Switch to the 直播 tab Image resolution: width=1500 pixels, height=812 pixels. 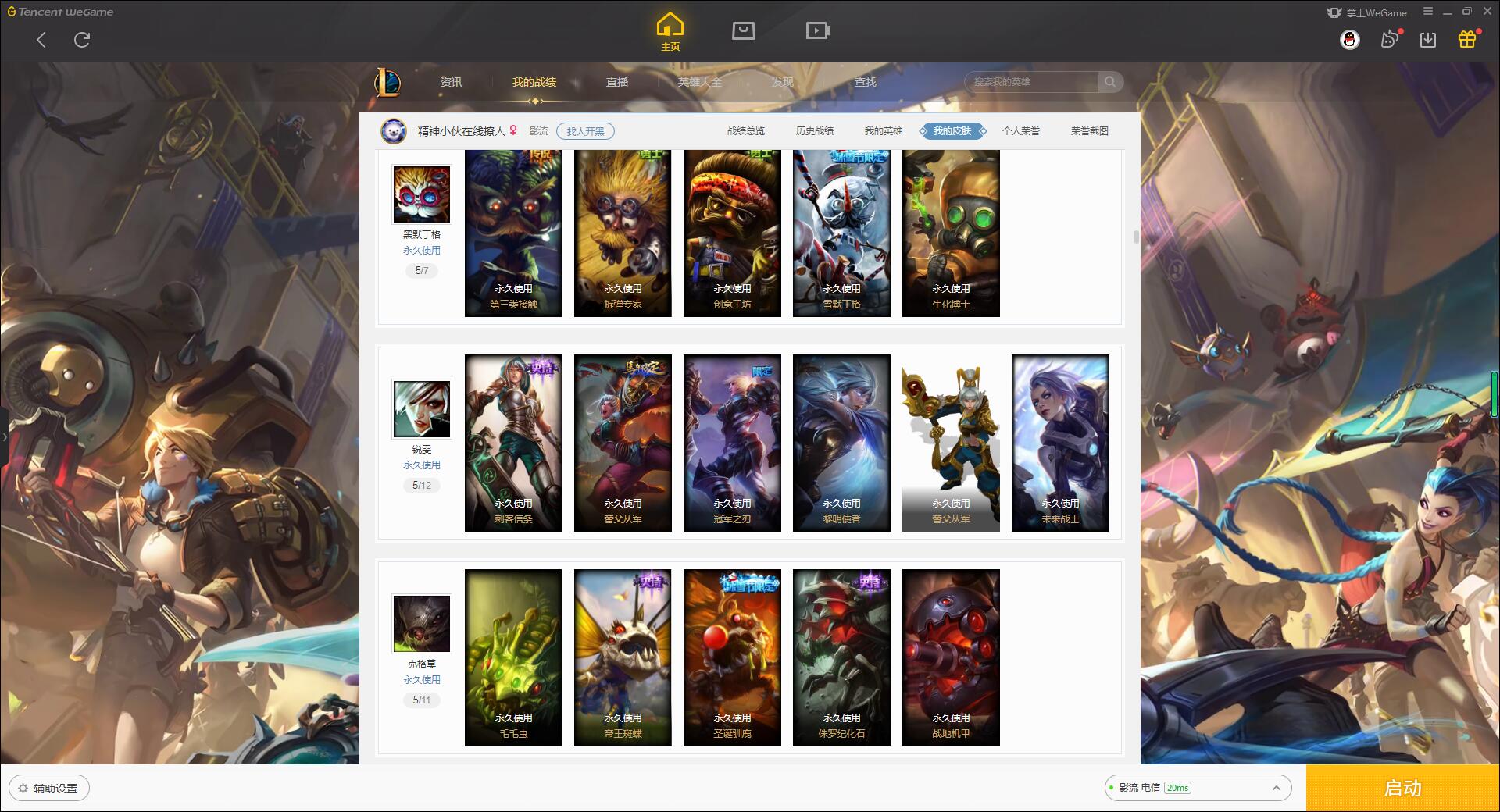tap(617, 82)
